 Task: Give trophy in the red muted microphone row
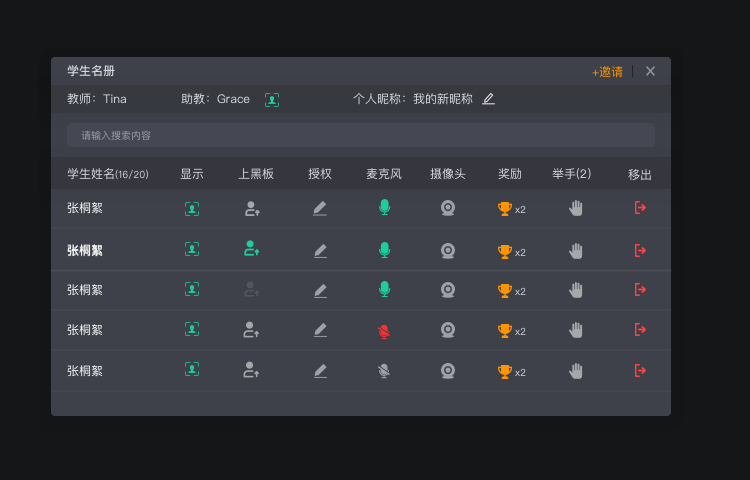pyautogui.click(x=505, y=330)
